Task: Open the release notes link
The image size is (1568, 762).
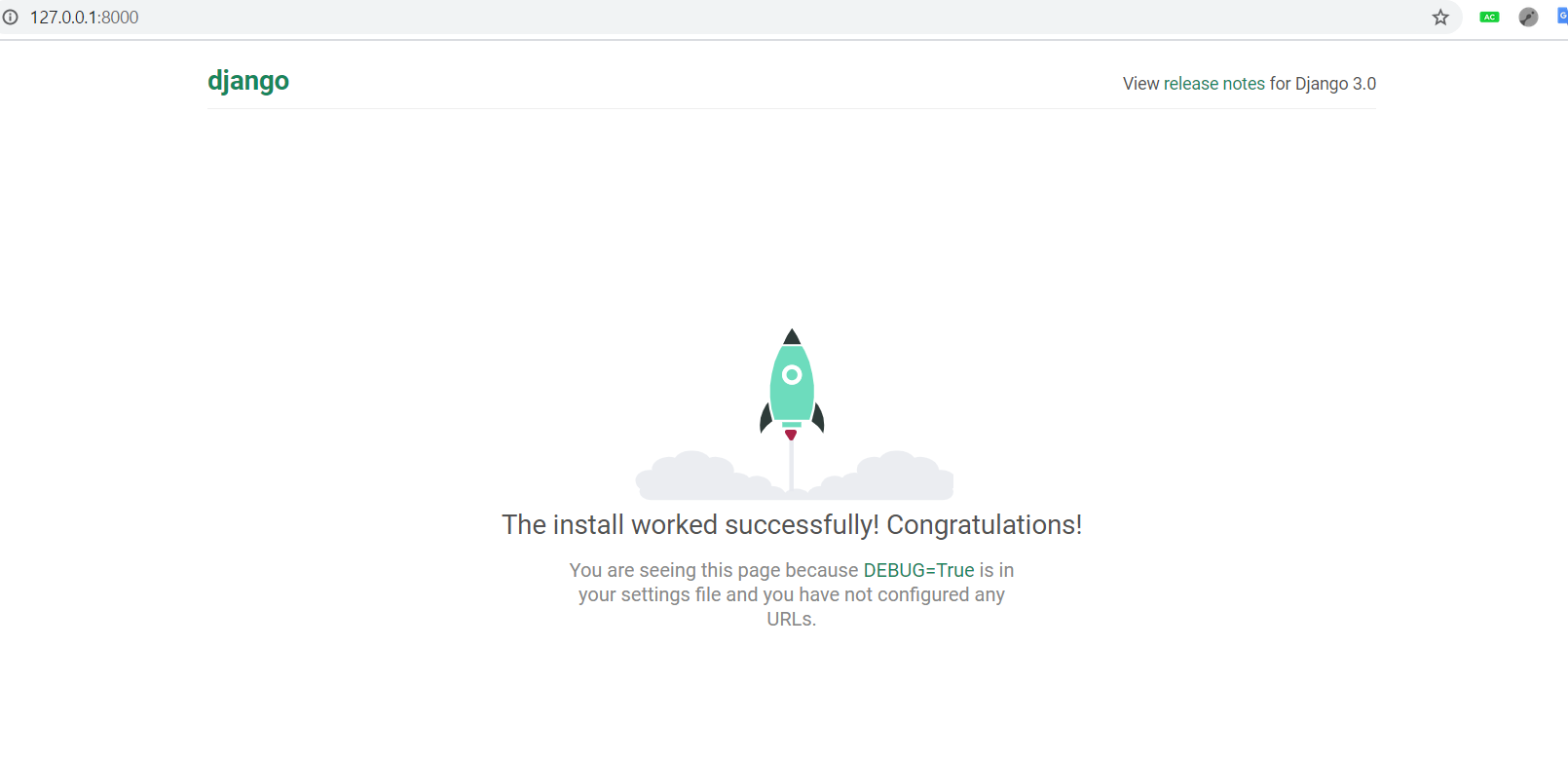Action: [x=1214, y=84]
